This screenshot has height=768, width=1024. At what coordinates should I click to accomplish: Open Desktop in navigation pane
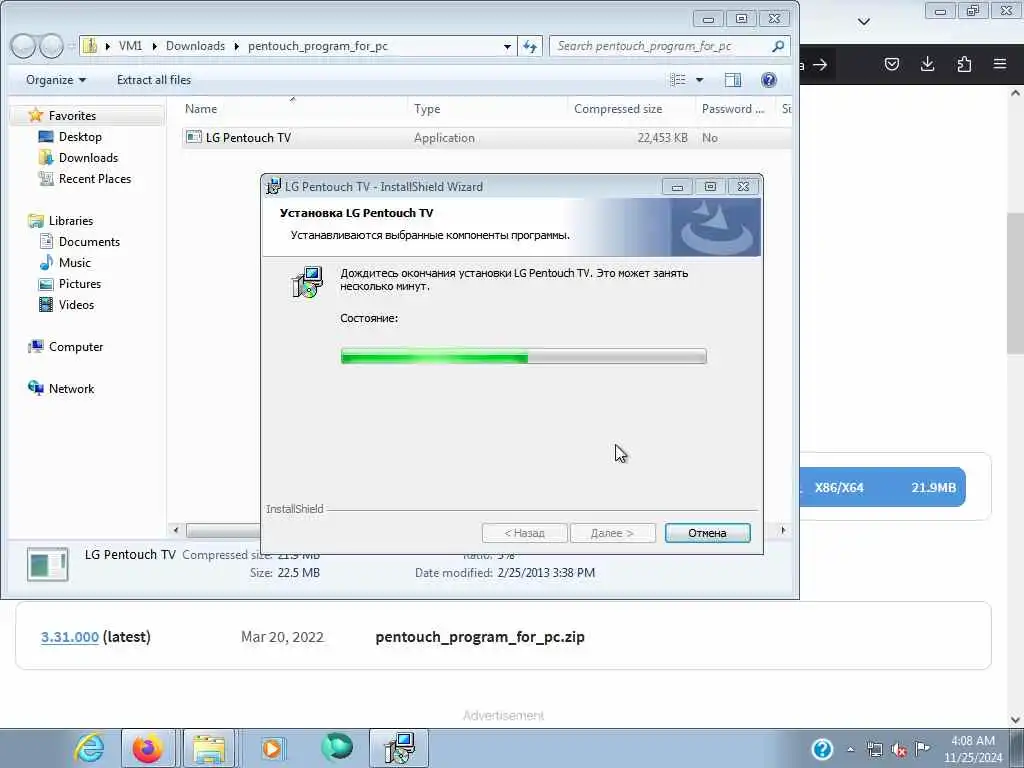(80, 136)
